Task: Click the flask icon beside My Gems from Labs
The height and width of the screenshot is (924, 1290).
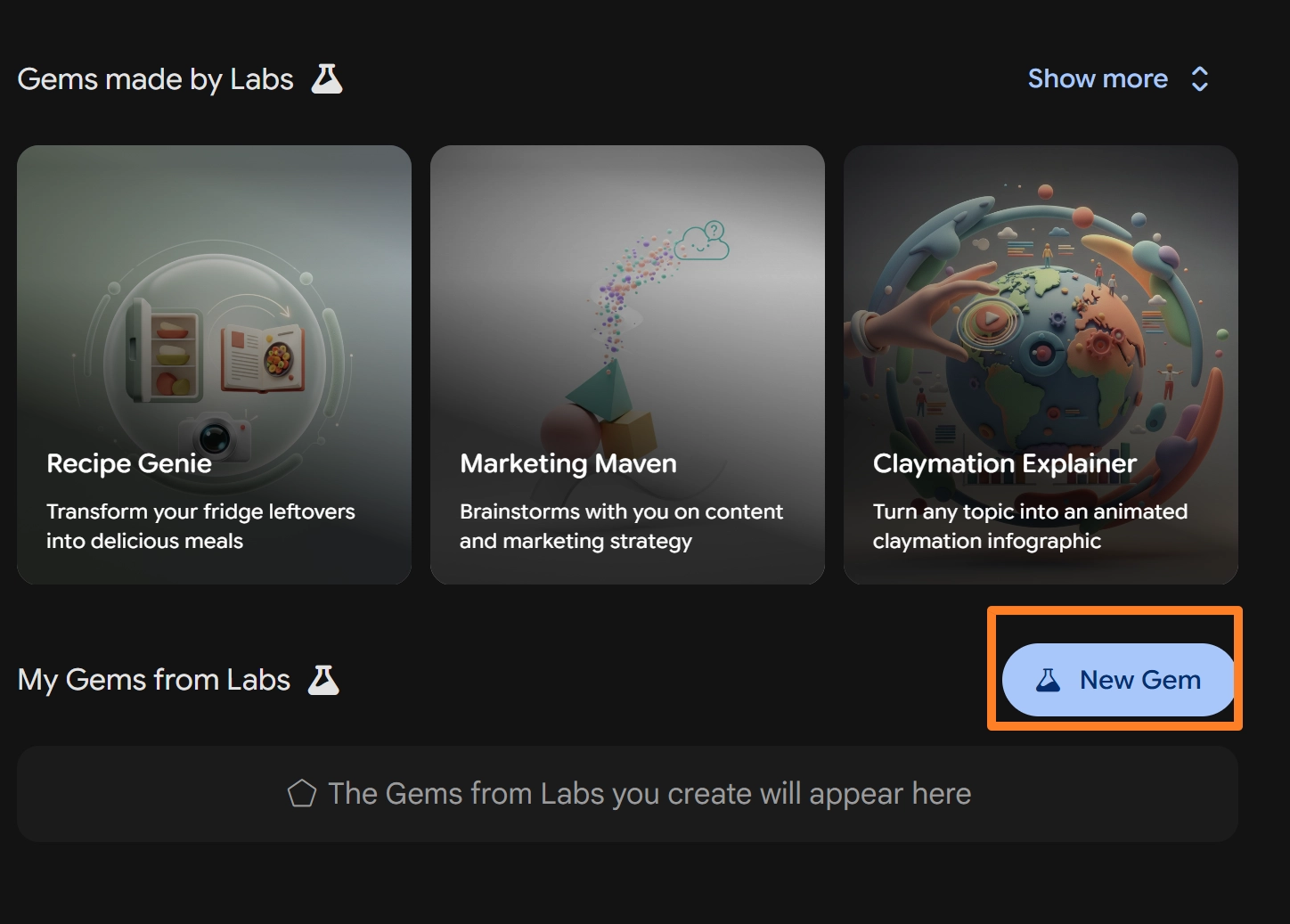Action: pyautogui.click(x=323, y=680)
